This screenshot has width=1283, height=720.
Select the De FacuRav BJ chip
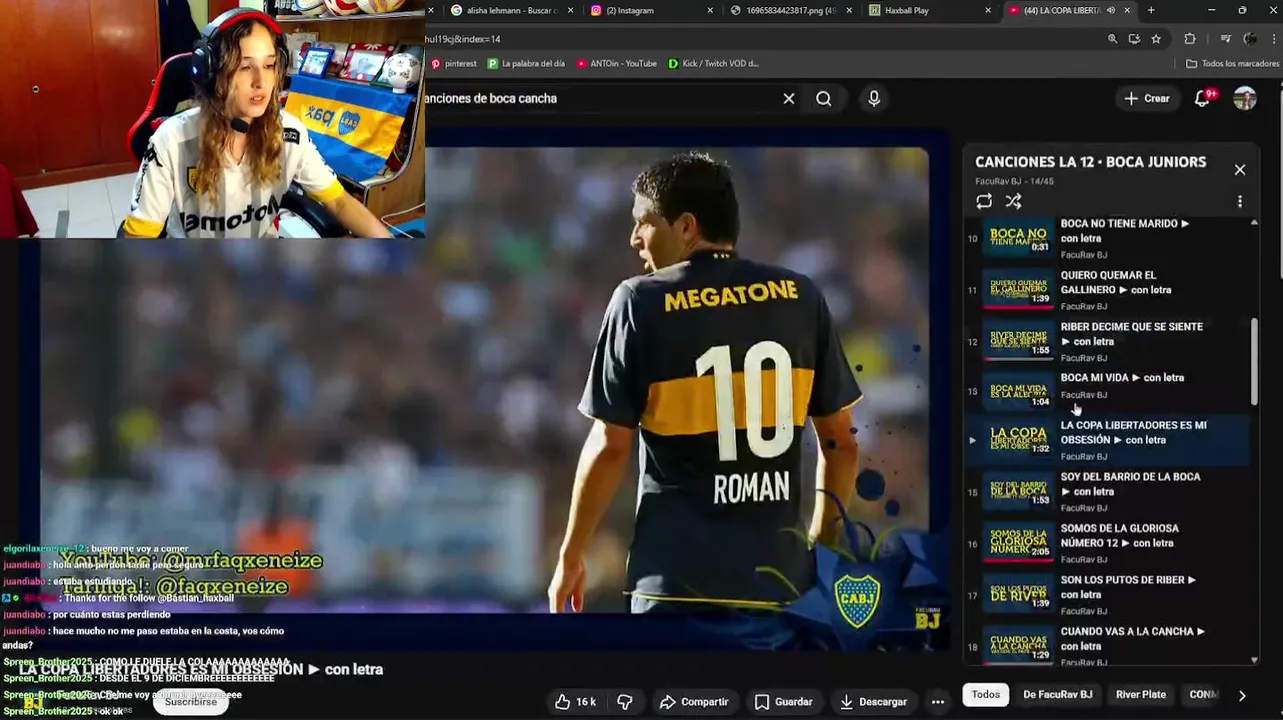(x=1057, y=694)
